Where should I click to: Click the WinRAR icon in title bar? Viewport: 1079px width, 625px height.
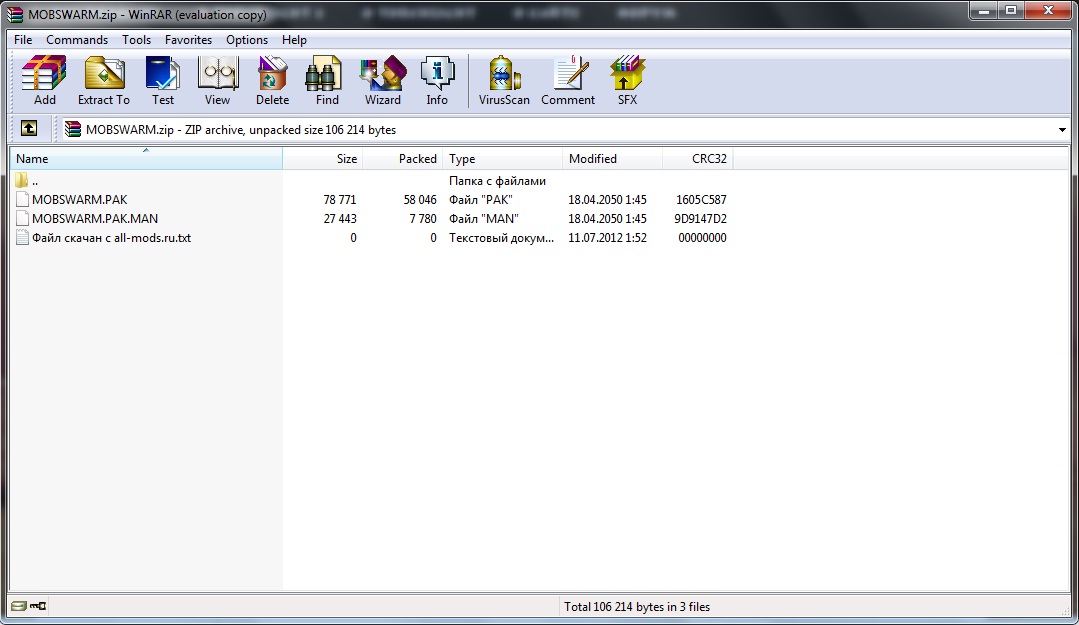click(15, 14)
